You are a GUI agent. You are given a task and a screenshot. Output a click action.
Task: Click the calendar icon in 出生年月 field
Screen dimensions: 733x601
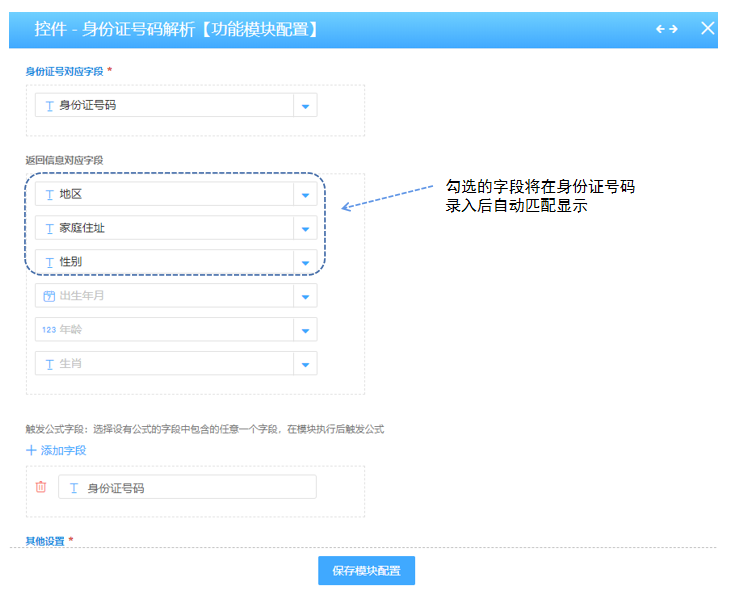point(48,296)
